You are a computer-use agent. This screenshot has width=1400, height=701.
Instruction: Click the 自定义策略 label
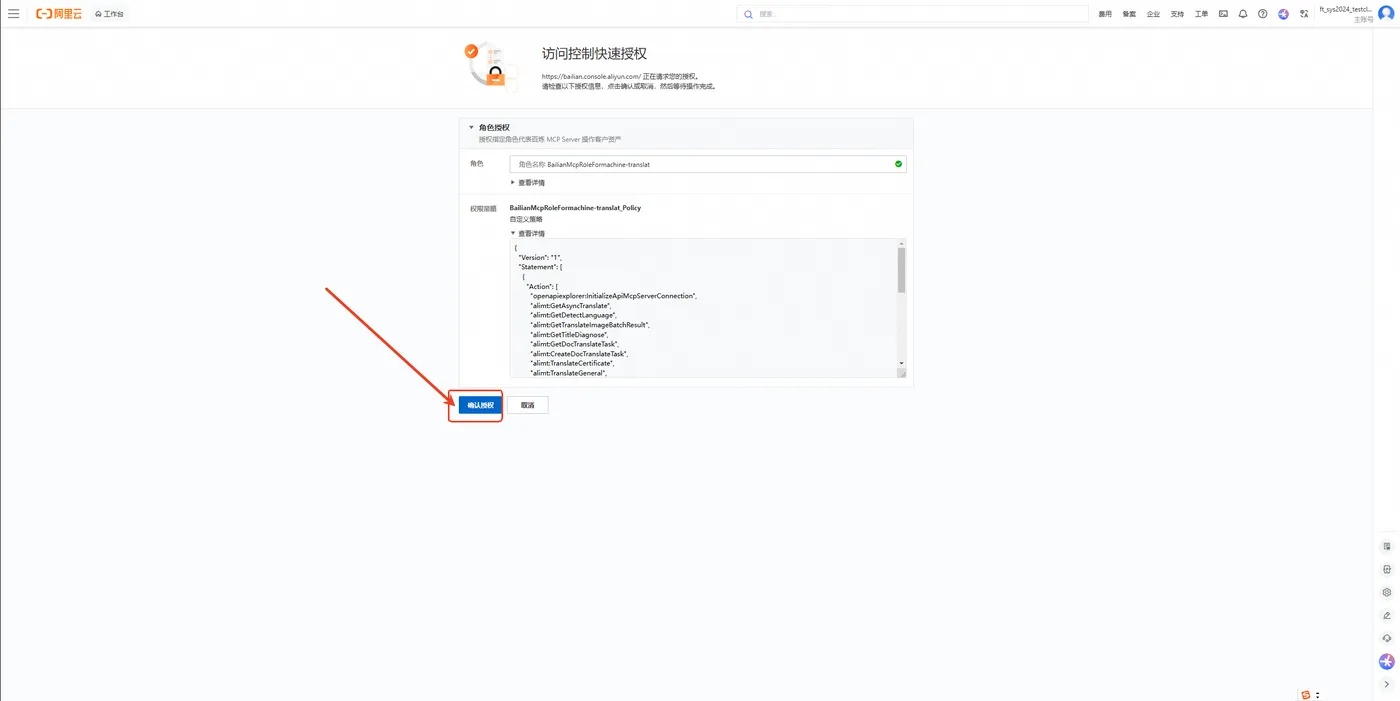526,219
